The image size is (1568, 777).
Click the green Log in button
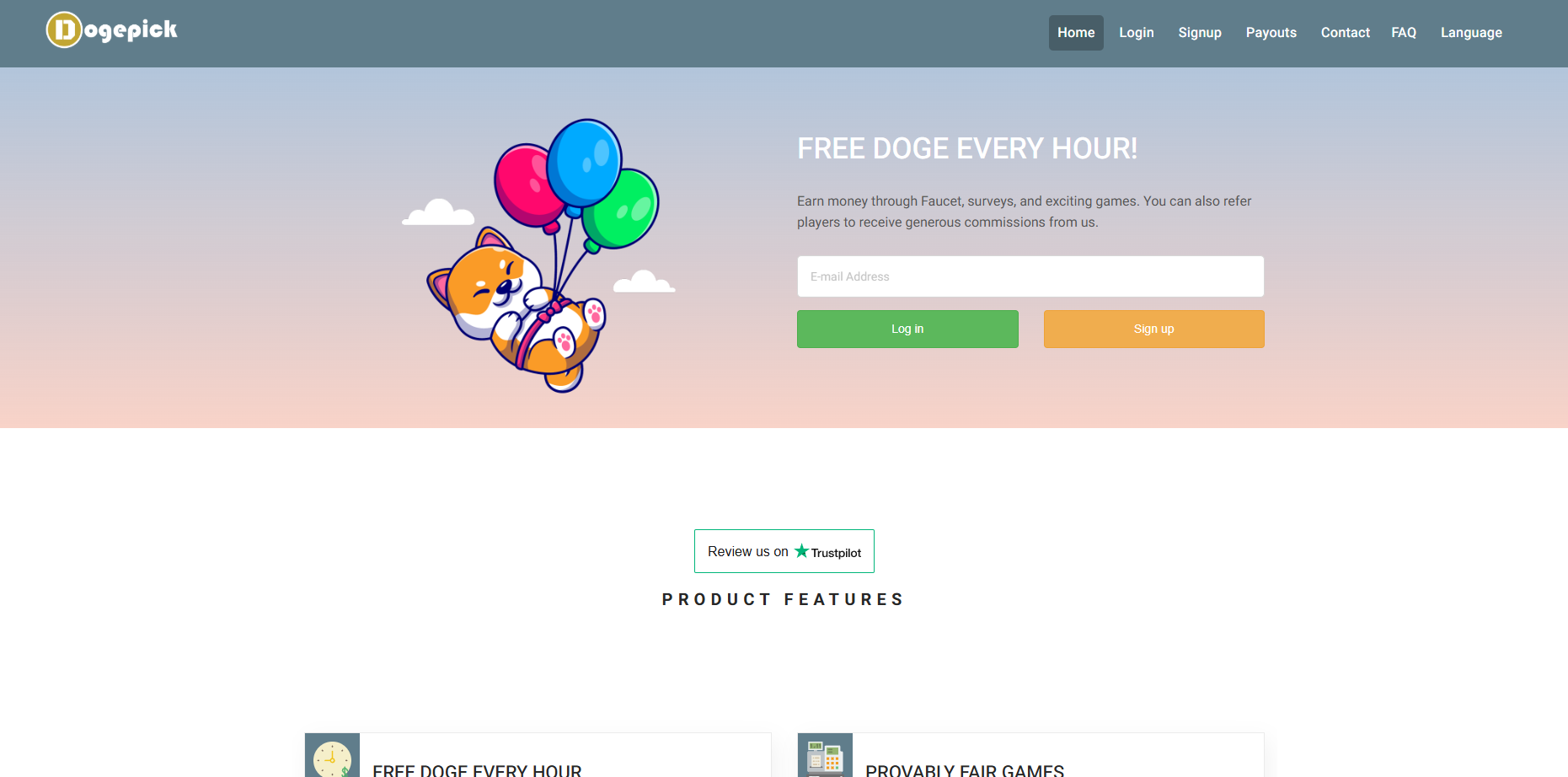pyautogui.click(x=907, y=329)
